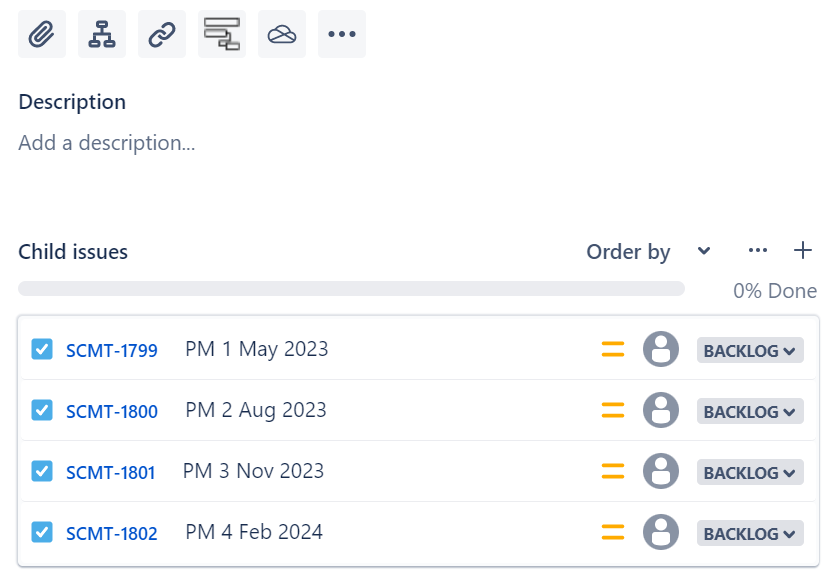The height and width of the screenshot is (583, 828).
Task: Toggle the checkbox icon for SCMT-1800
Action: tap(42, 410)
